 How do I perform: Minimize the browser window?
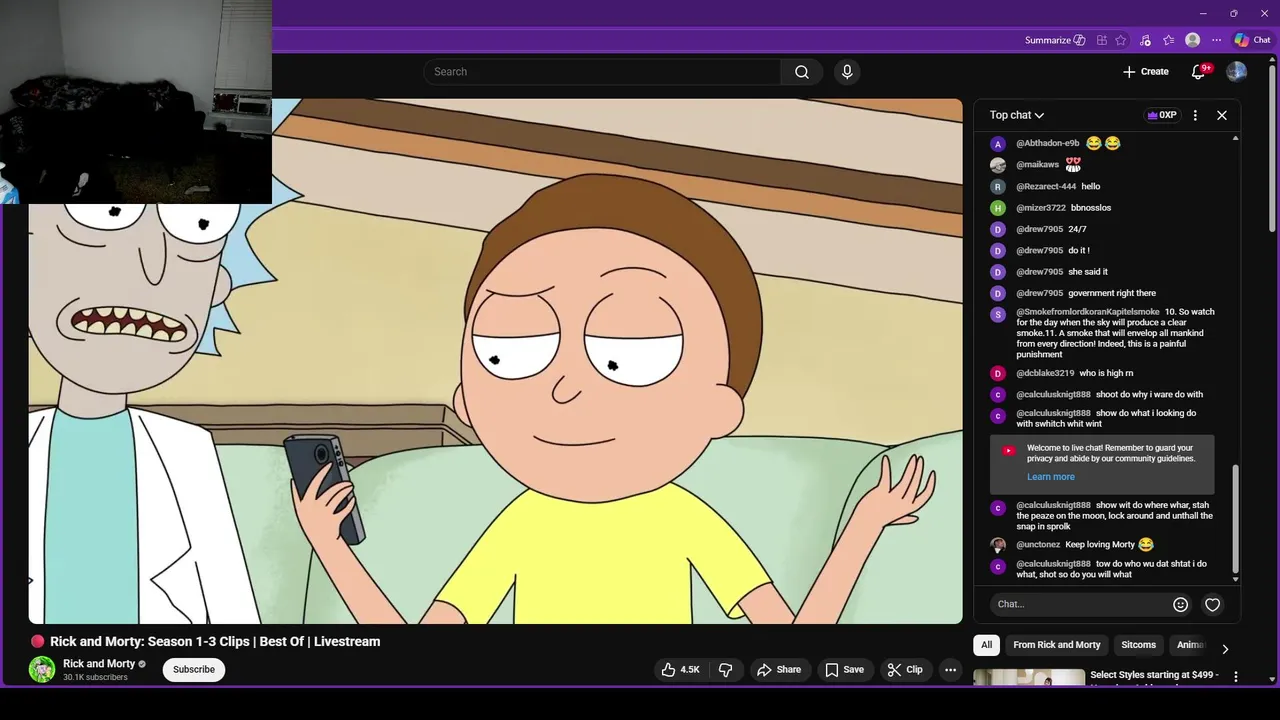click(1203, 13)
